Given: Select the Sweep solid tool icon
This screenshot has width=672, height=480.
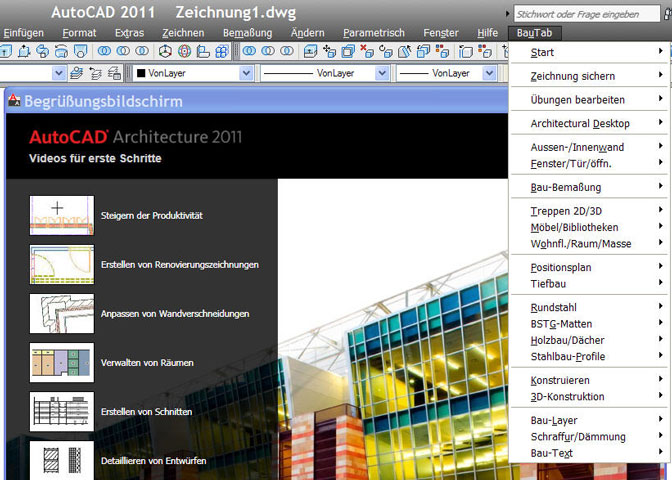Looking at the screenshot, I should click(x=42, y=51).
